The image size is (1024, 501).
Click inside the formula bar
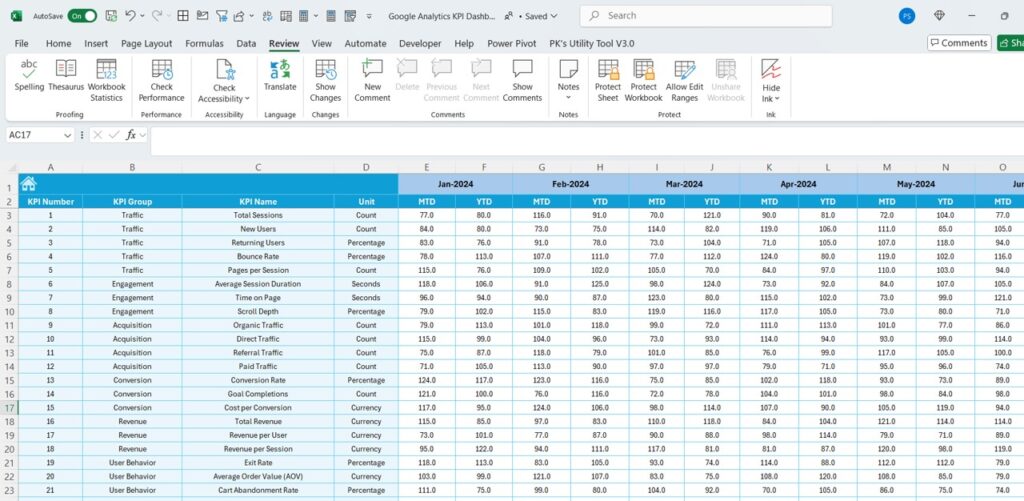[x=586, y=141]
